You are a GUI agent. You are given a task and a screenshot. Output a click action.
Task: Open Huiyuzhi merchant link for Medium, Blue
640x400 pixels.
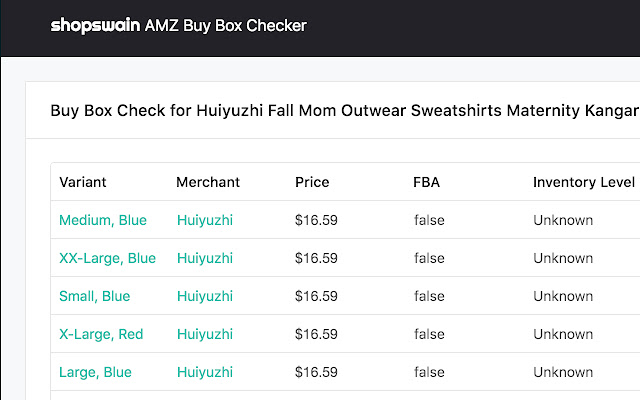click(205, 220)
